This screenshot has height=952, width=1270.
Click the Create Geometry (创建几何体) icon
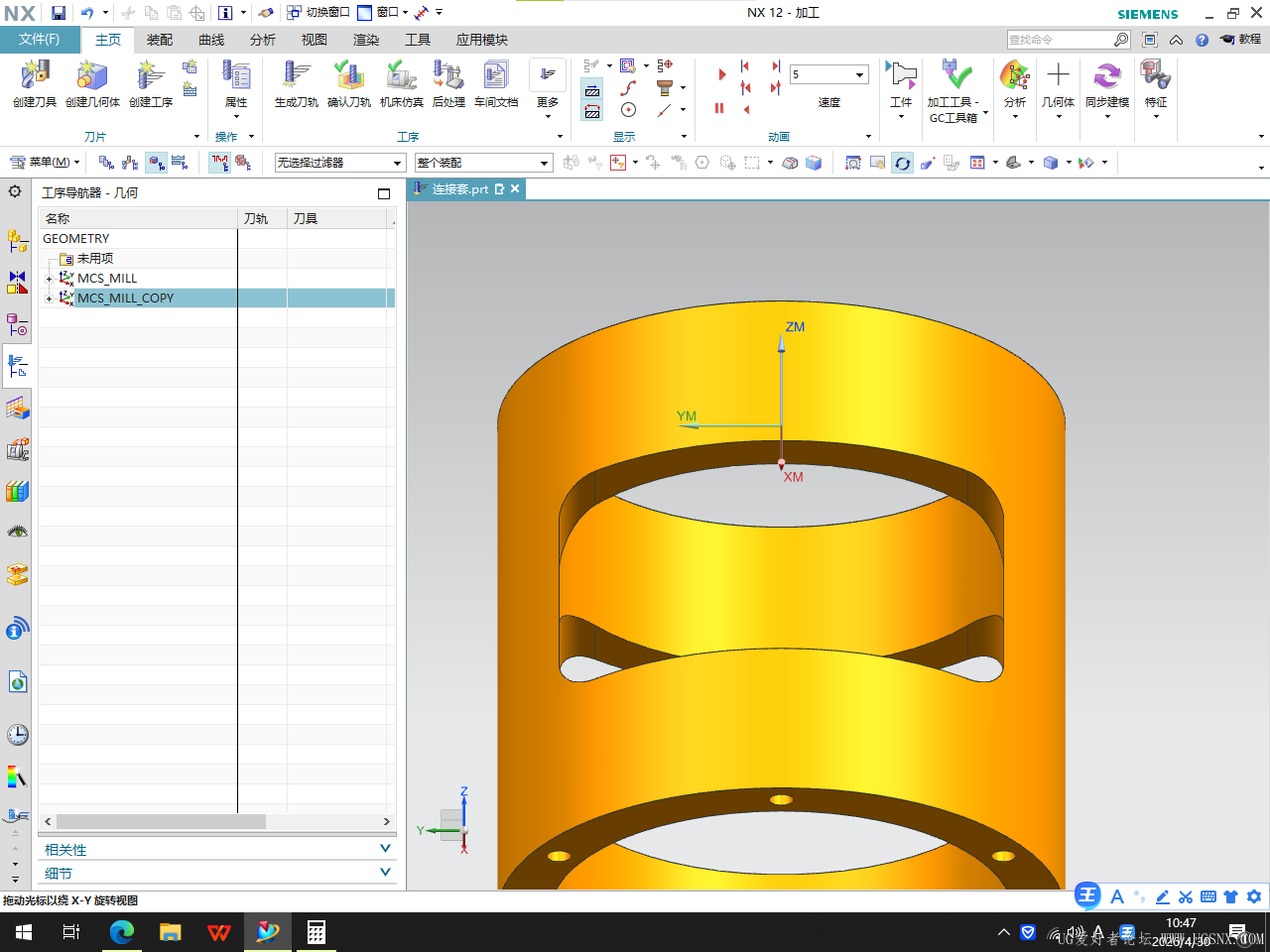pos(92,83)
